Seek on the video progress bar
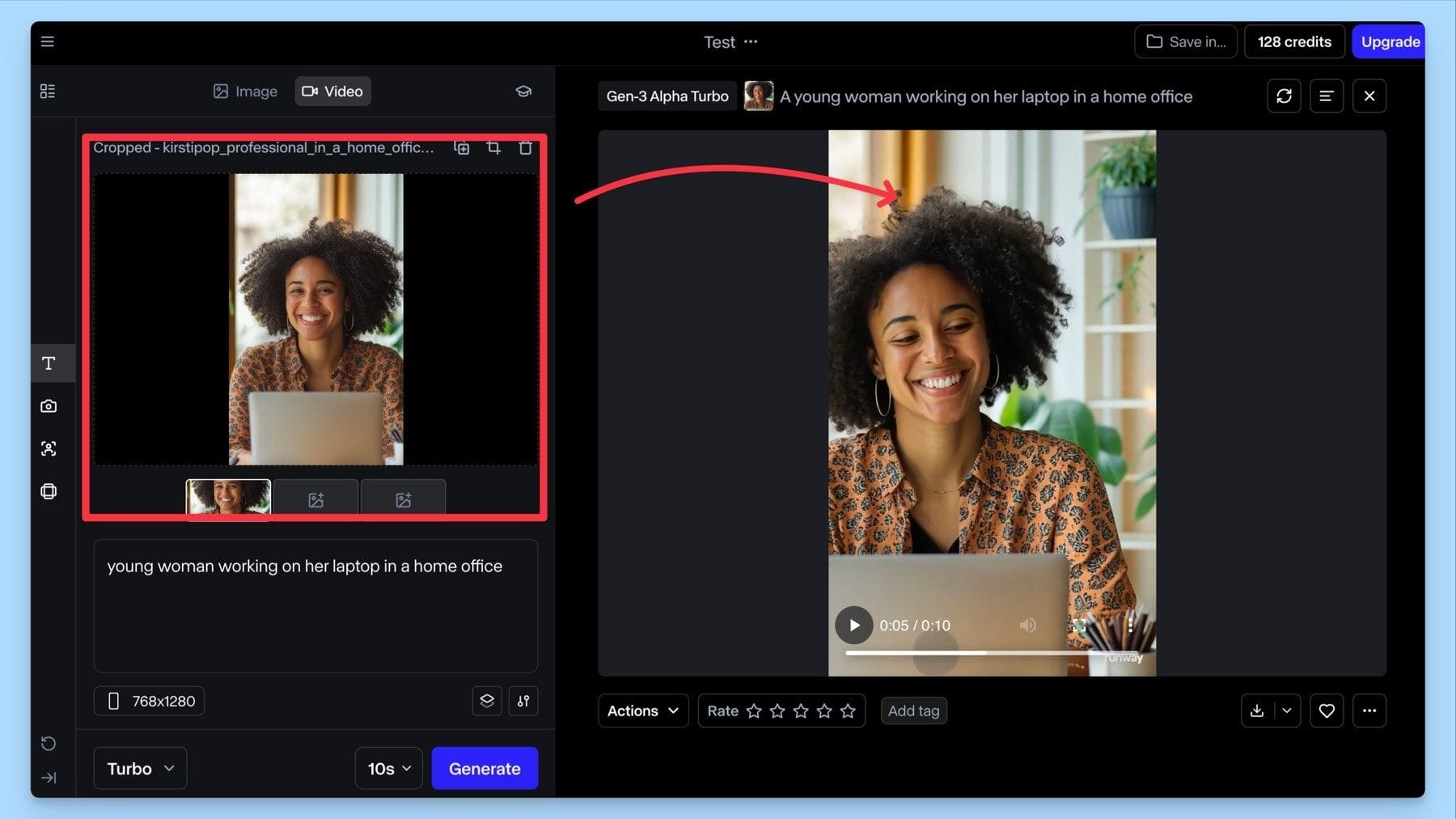1456x819 pixels. (993, 652)
